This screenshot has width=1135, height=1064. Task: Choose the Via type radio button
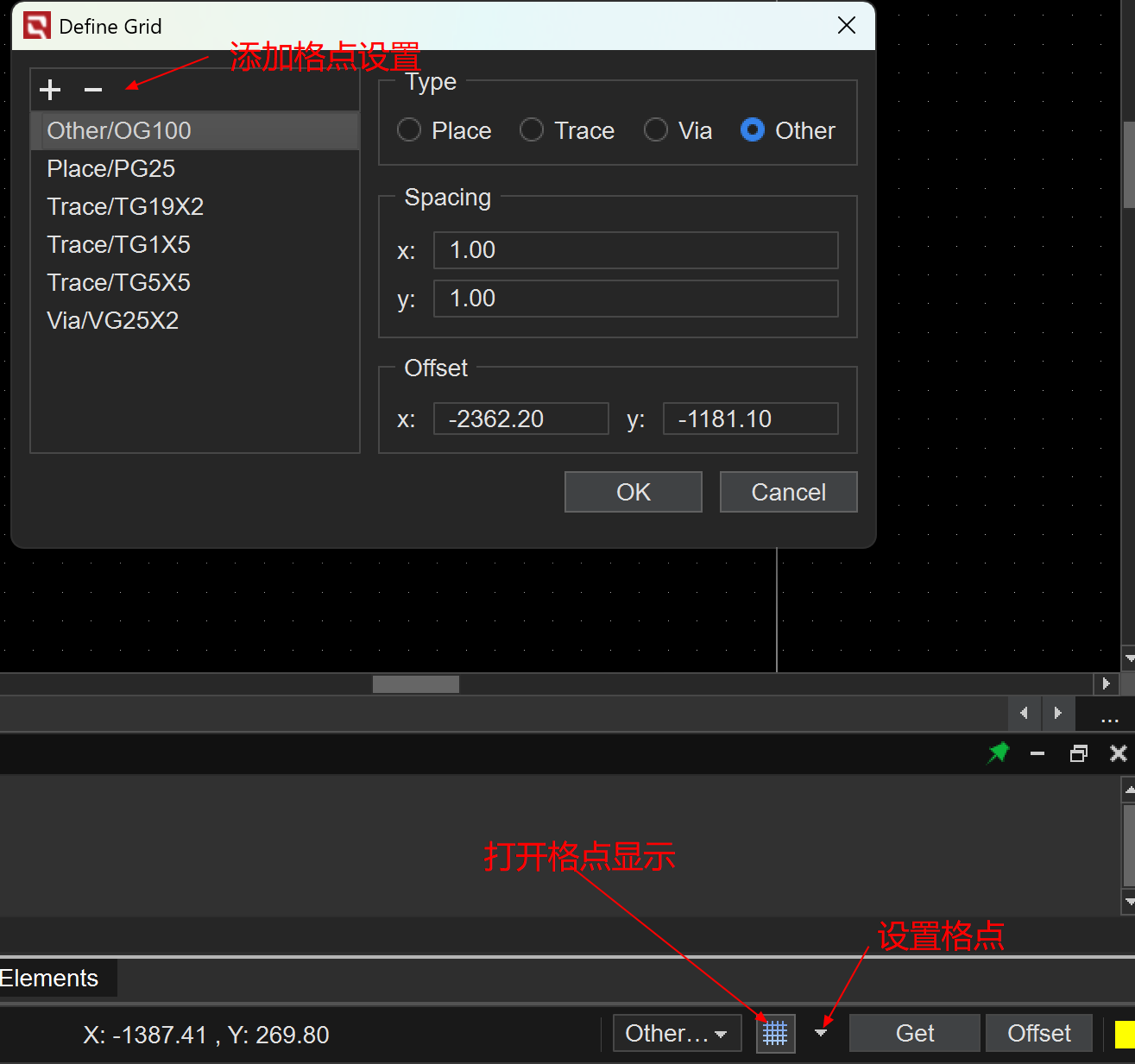pos(656,130)
